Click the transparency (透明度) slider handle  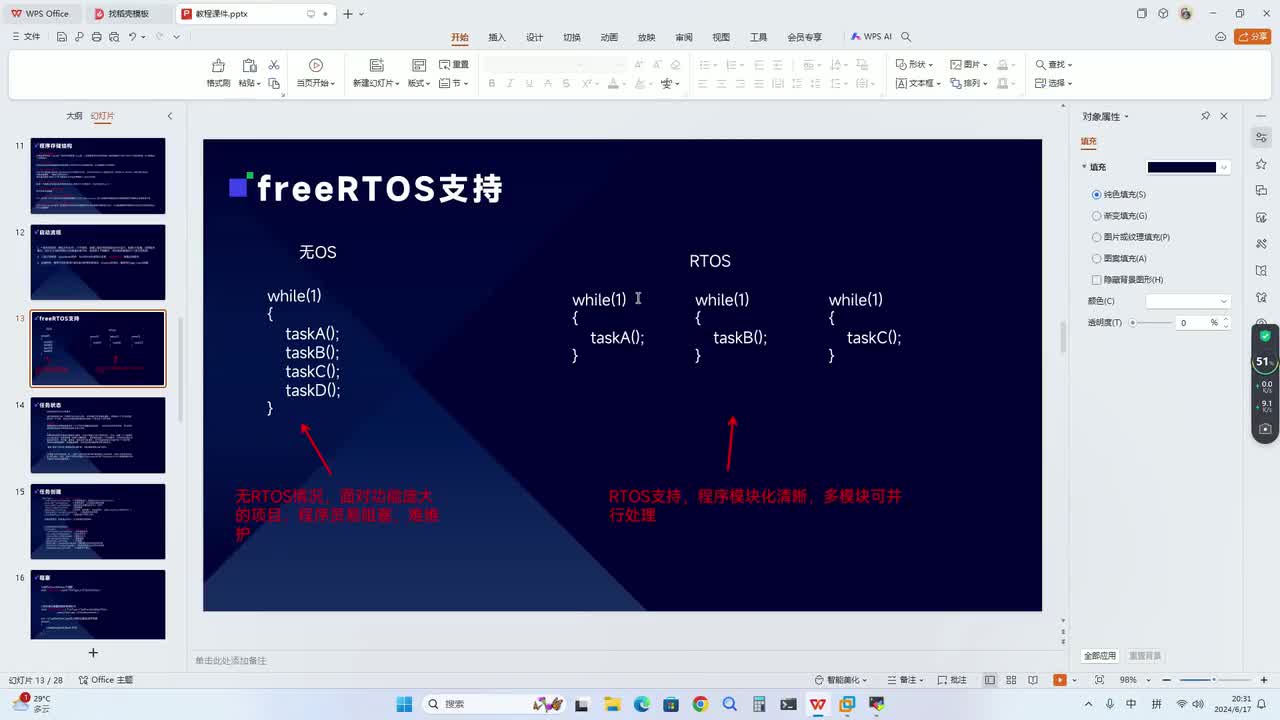pyautogui.click(x=1133, y=323)
